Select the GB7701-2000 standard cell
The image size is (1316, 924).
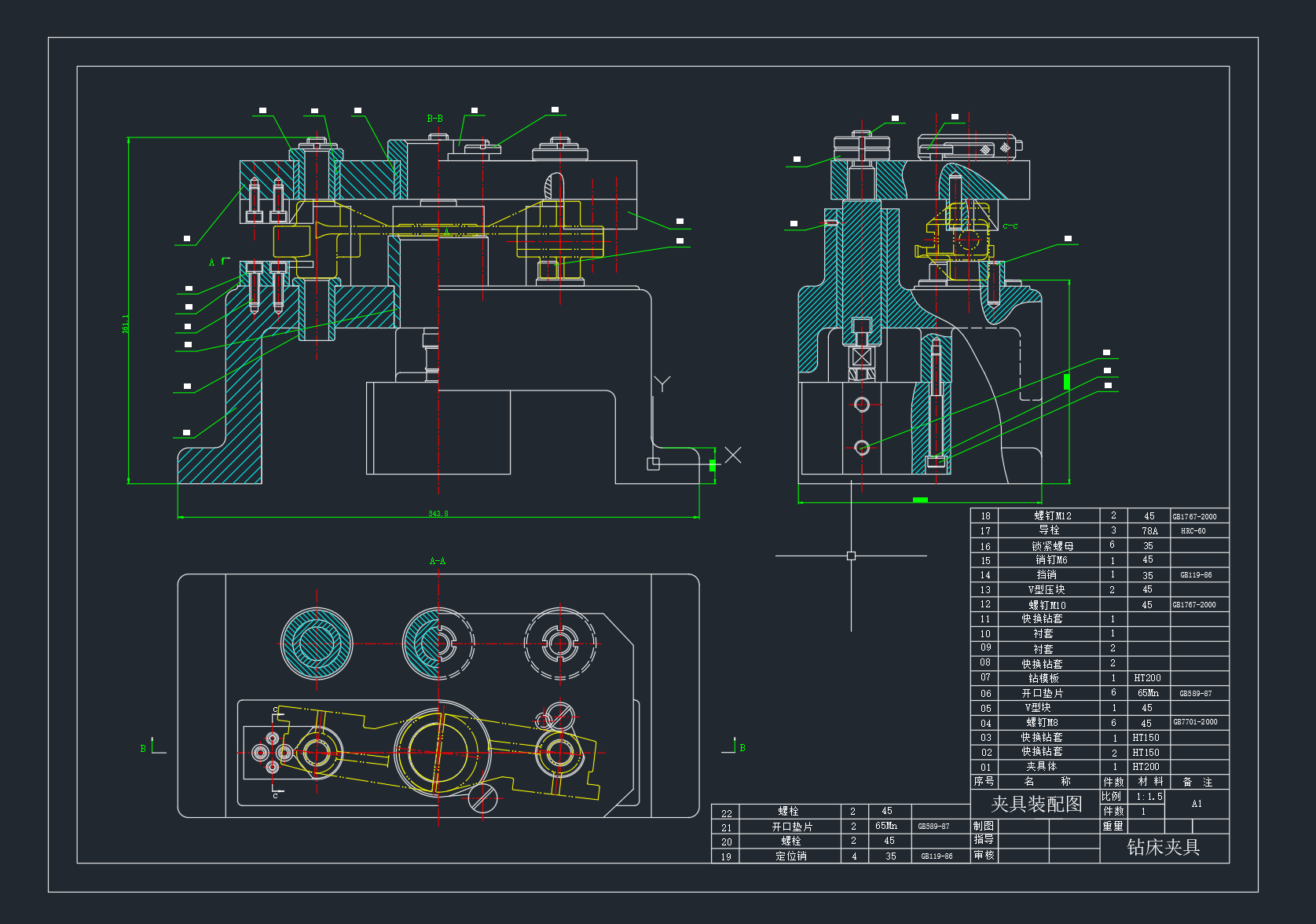pyautogui.click(x=1196, y=722)
